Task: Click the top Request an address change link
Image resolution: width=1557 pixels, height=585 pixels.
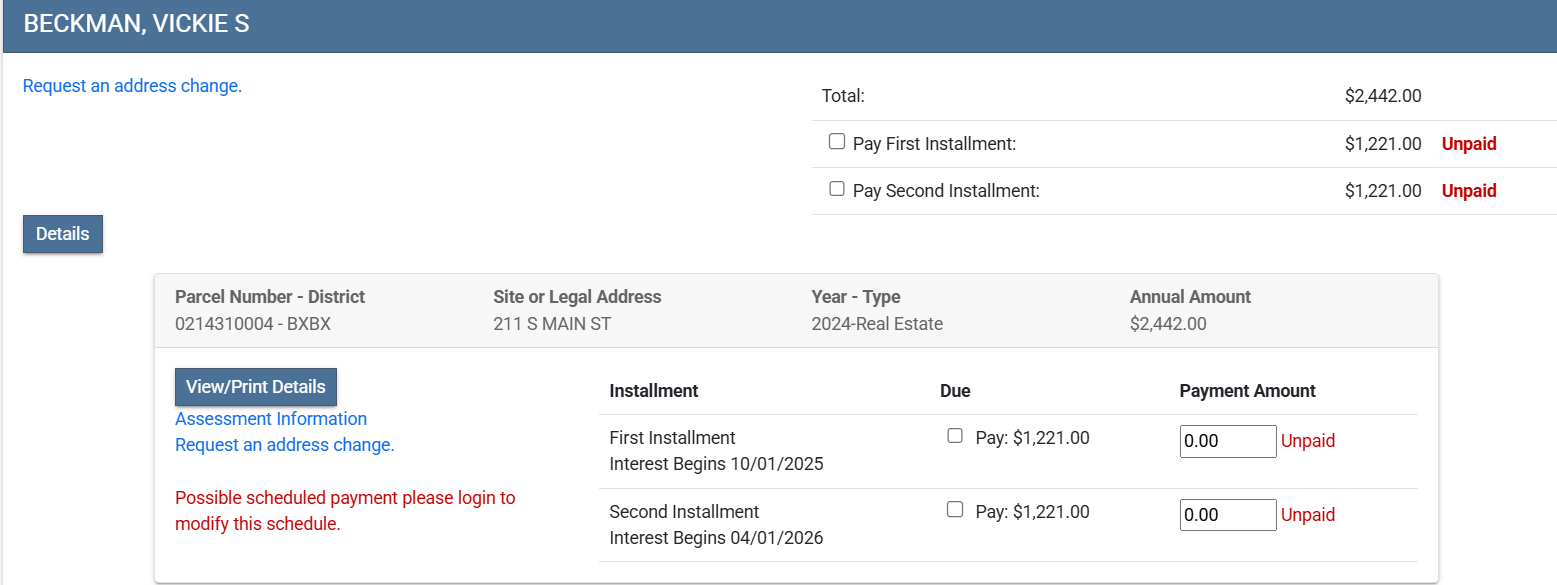Action: pyautogui.click(x=132, y=86)
